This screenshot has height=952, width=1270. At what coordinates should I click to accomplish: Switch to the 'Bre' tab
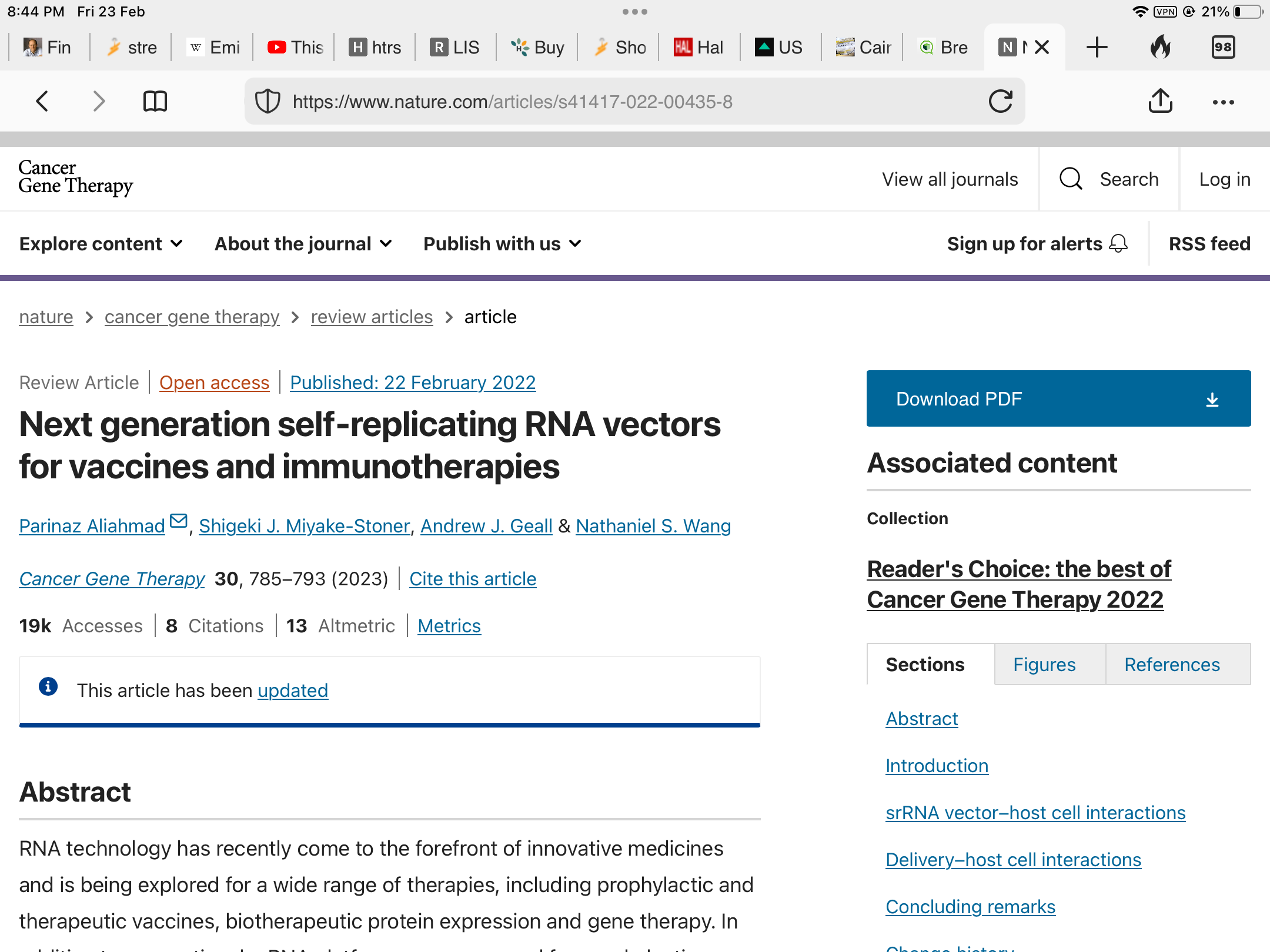(x=943, y=47)
